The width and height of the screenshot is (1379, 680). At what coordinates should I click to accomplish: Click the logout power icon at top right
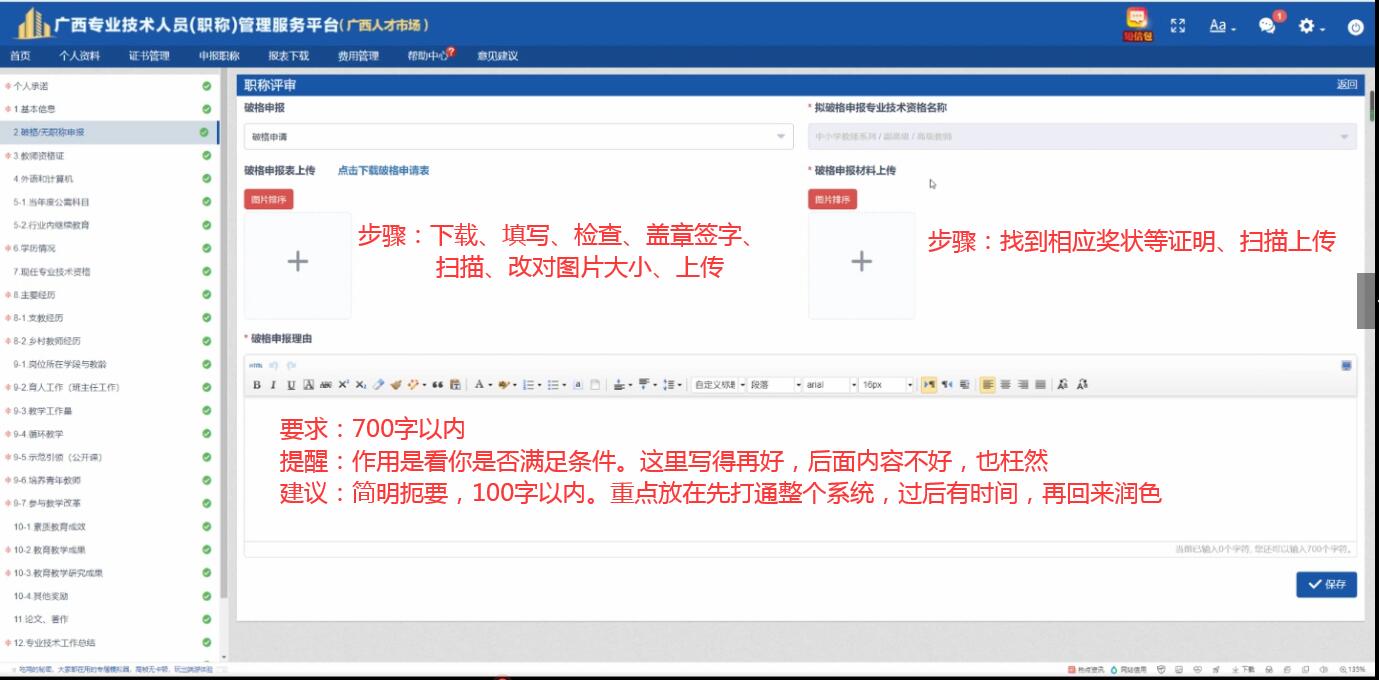(x=1356, y=27)
